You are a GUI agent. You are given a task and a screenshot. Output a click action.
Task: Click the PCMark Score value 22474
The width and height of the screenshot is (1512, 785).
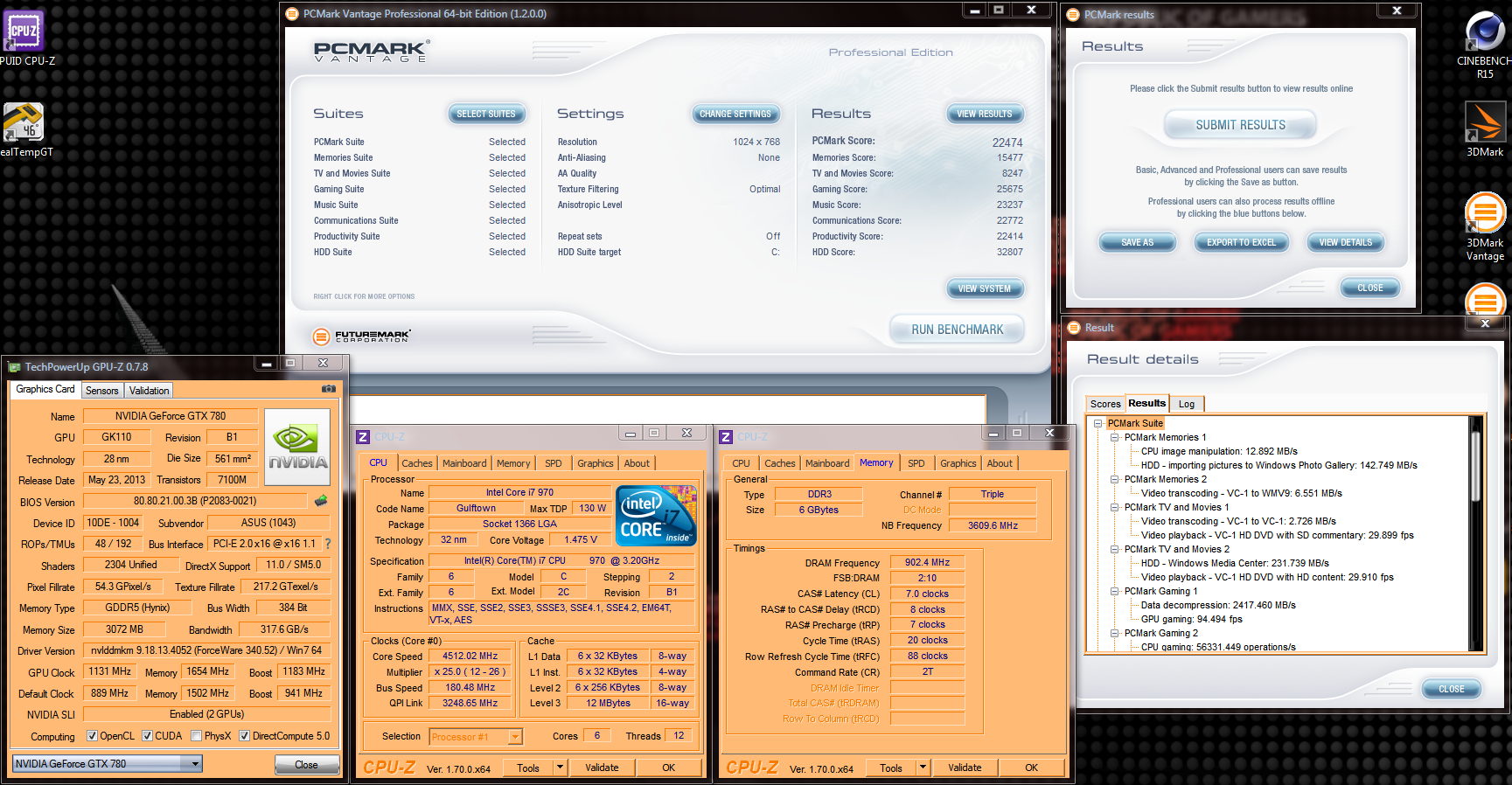1007,142
